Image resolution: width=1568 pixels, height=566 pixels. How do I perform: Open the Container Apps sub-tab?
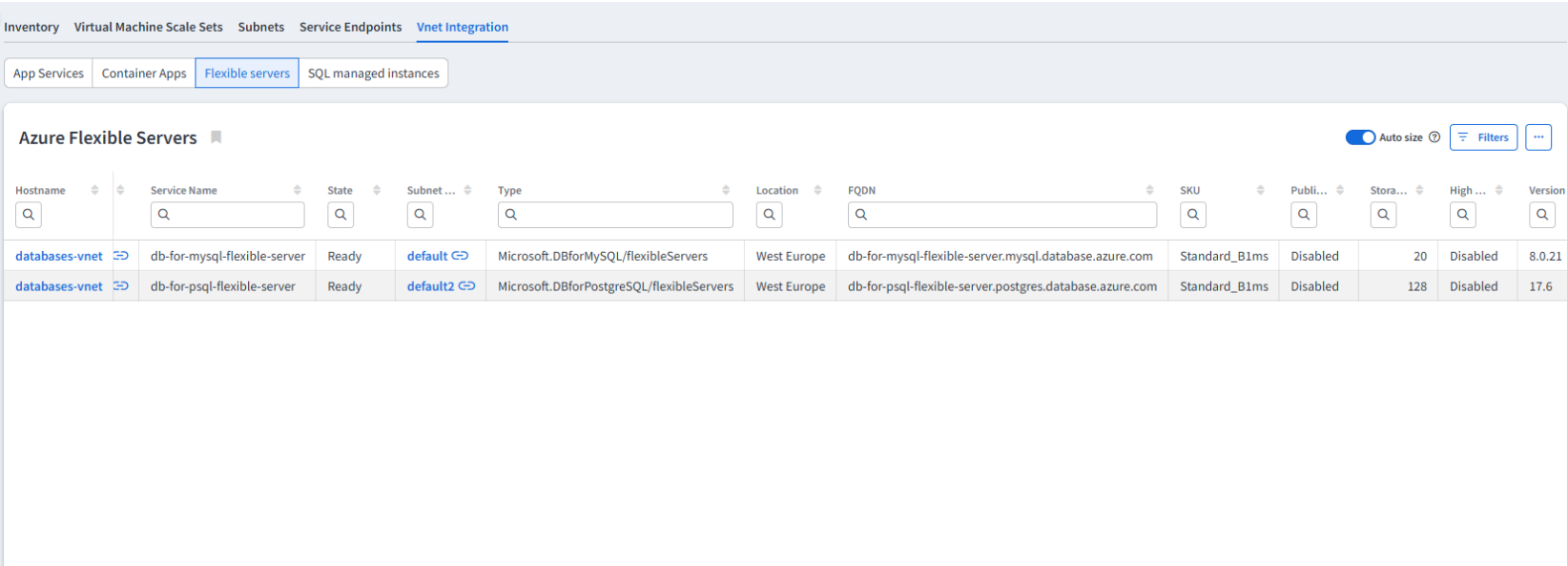pyautogui.click(x=144, y=73)
